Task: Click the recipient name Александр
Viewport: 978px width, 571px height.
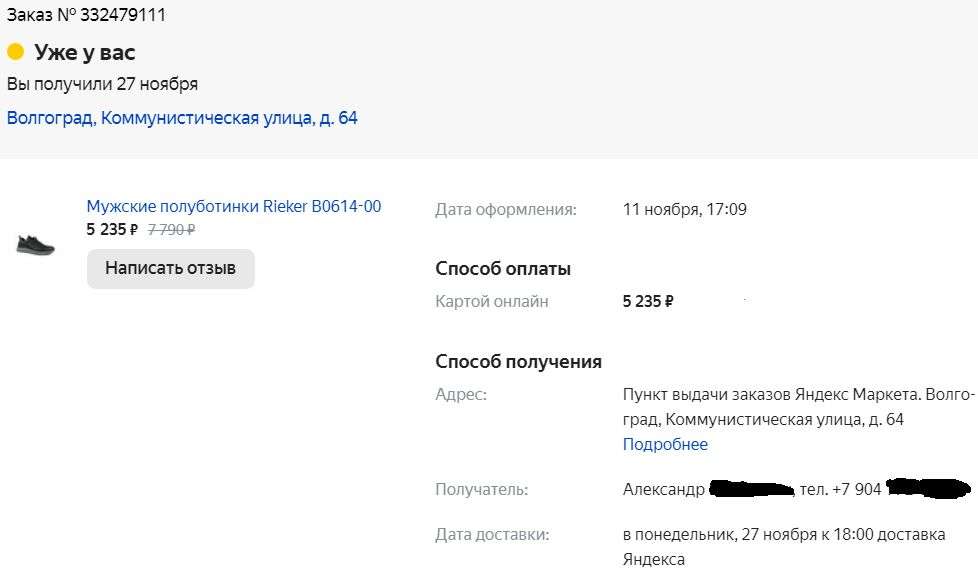Action: (x=663, y=489)
